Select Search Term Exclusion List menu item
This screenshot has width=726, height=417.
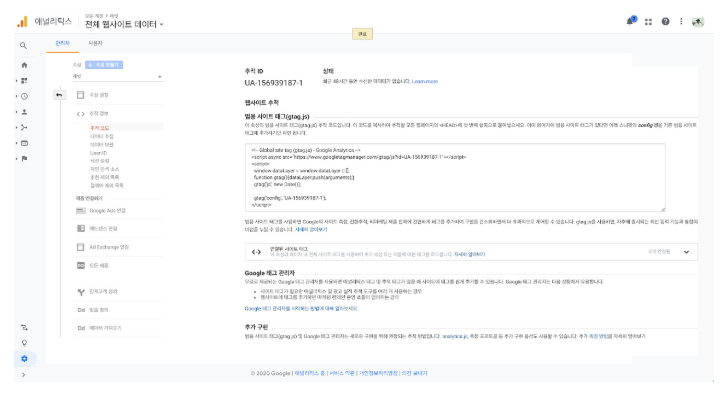[x=106, y=186]
